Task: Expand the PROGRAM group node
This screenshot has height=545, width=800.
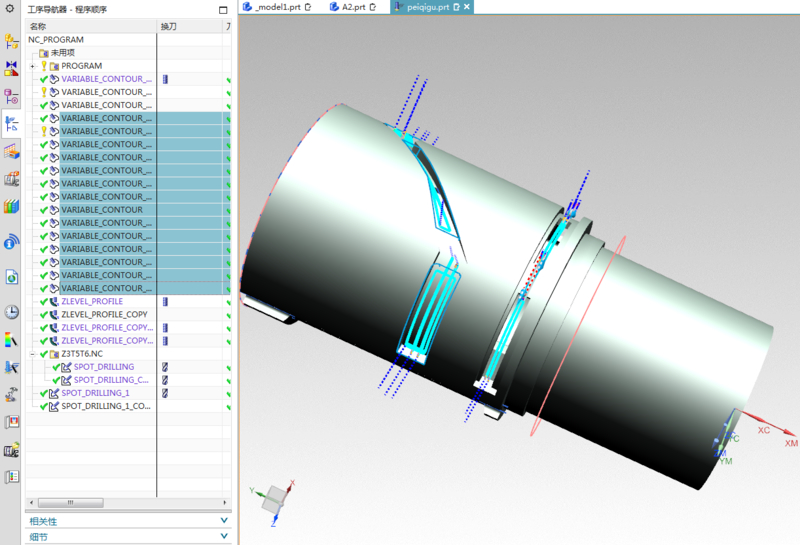Action: (x=32, y=66)
